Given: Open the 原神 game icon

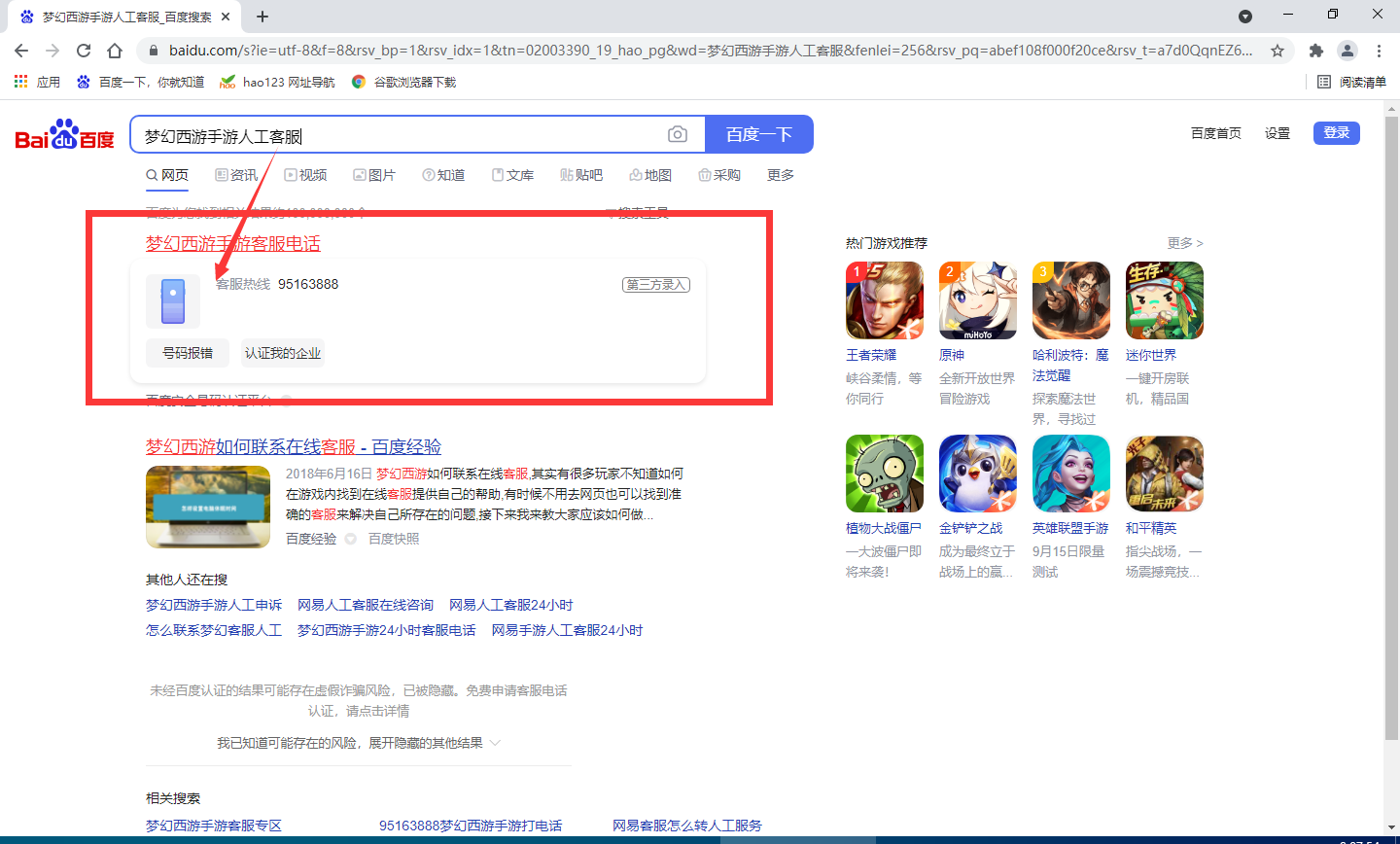Looking at the screenshot, I should point(978,300).
